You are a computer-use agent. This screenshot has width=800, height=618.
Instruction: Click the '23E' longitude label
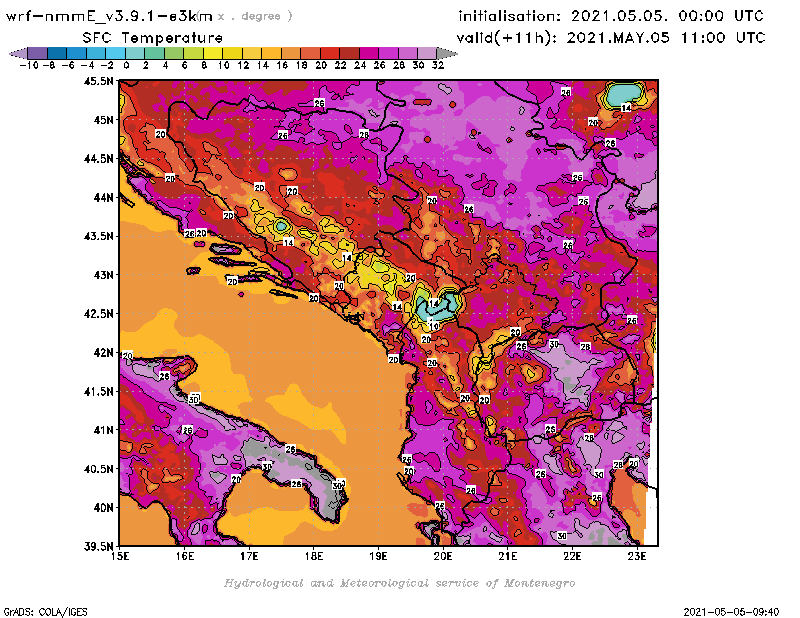click(637, 556)
